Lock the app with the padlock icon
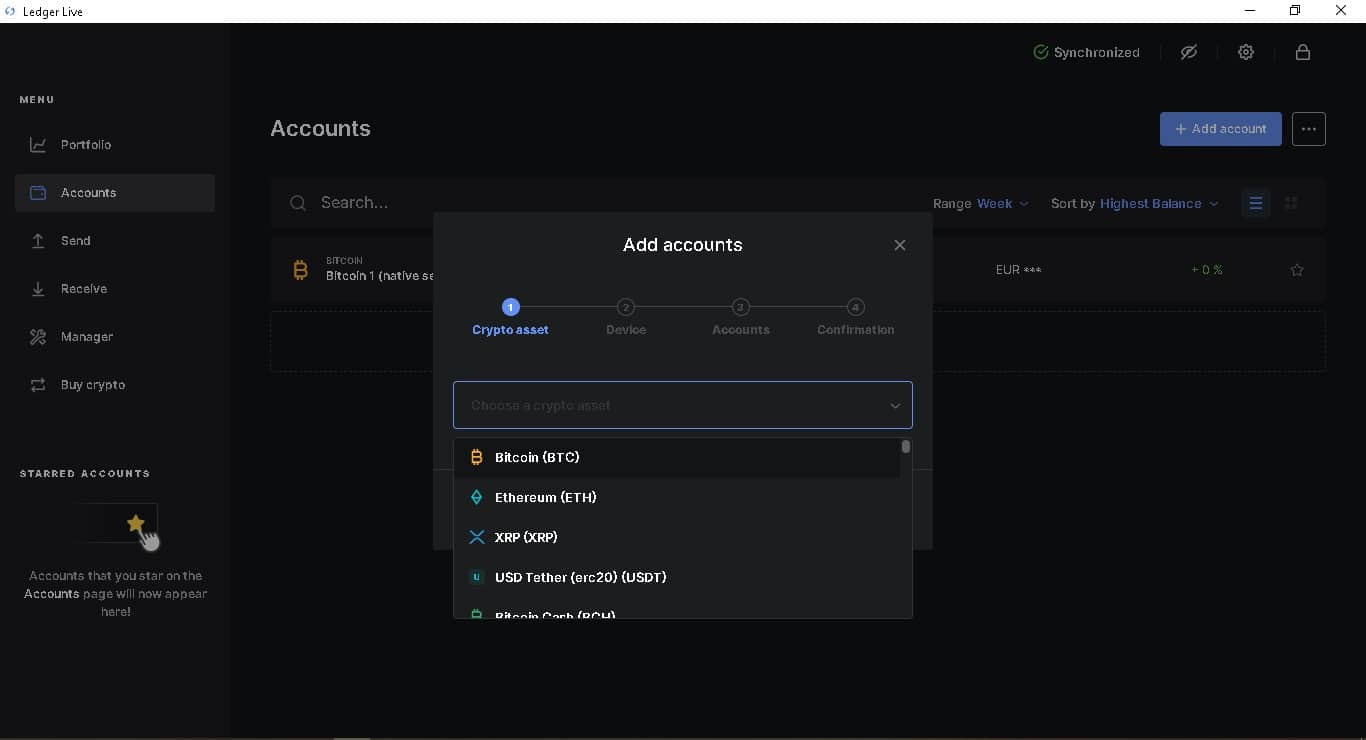This screenshot has height=740, width=1366. [1303, 52]
